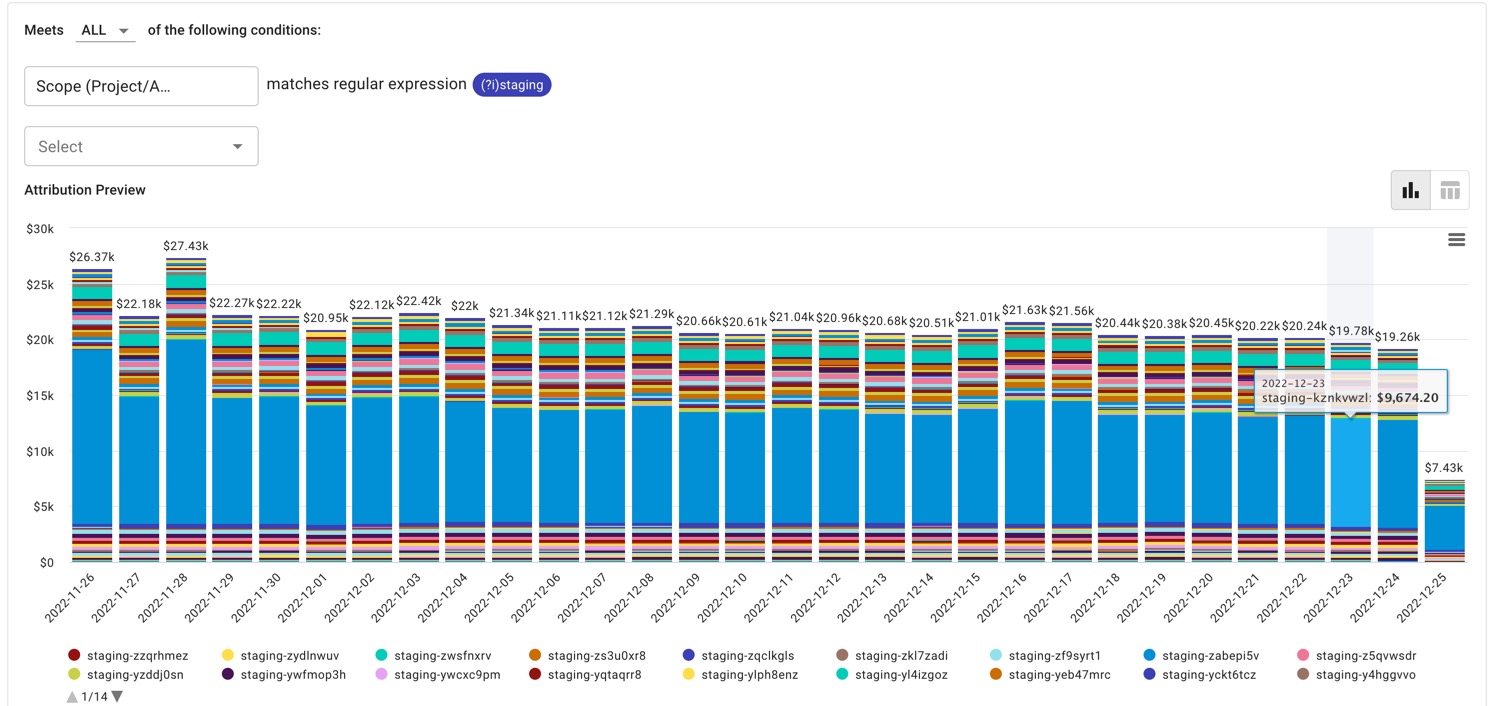This screenshot has width=1488, height=706.
Task: Click staging-ywfmop3h legend label
Action: click(x=293, y=675)
